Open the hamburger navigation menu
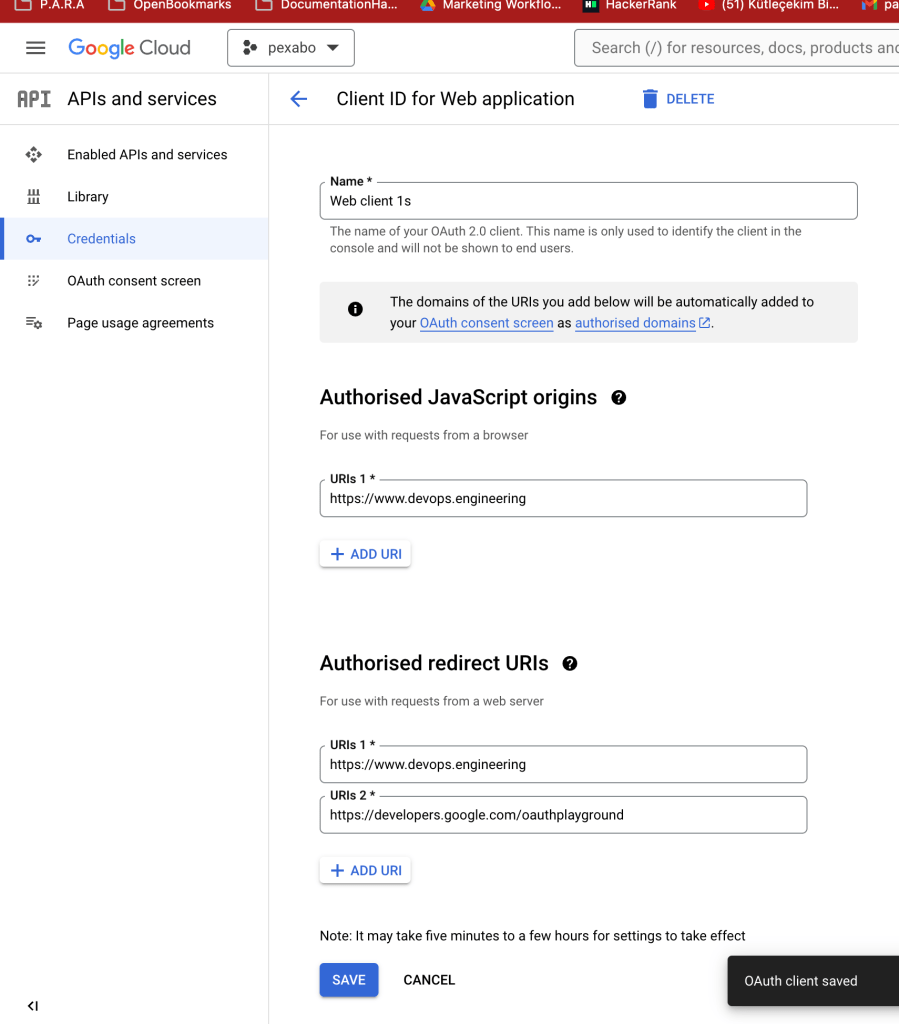This screenshot has width=899, height=1024. coord(35,48)
